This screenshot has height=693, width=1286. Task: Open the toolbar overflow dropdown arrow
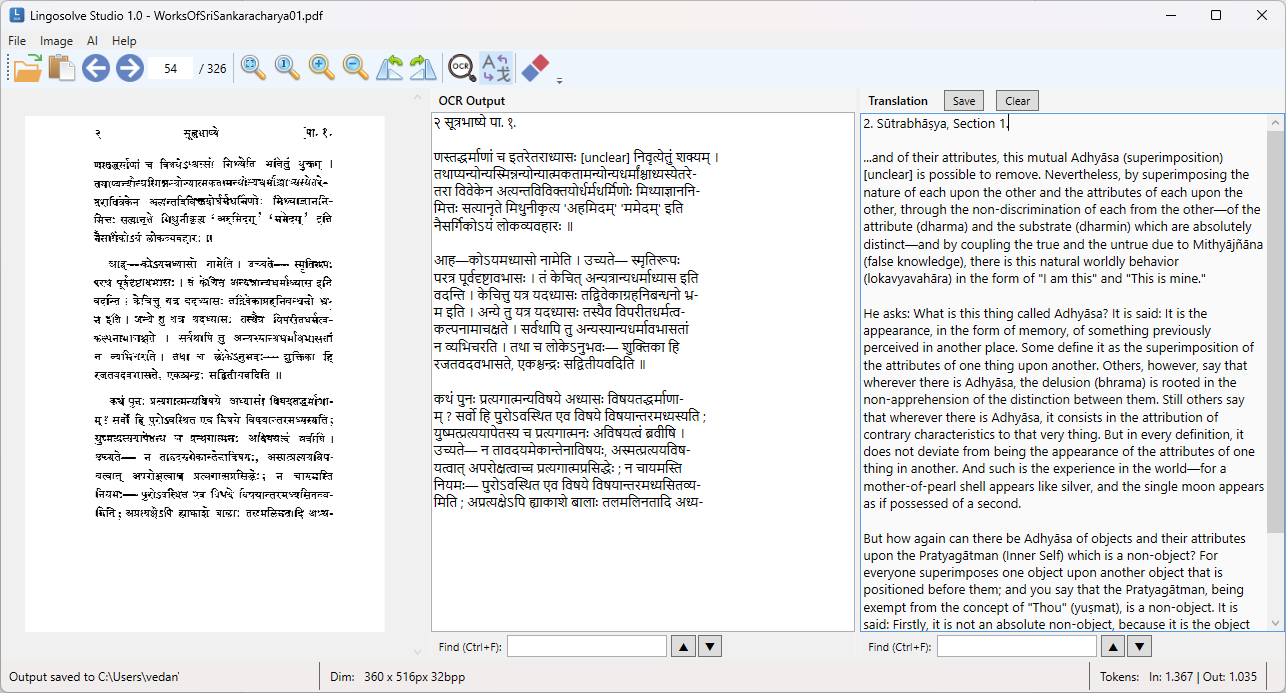[x=559, y=80]
